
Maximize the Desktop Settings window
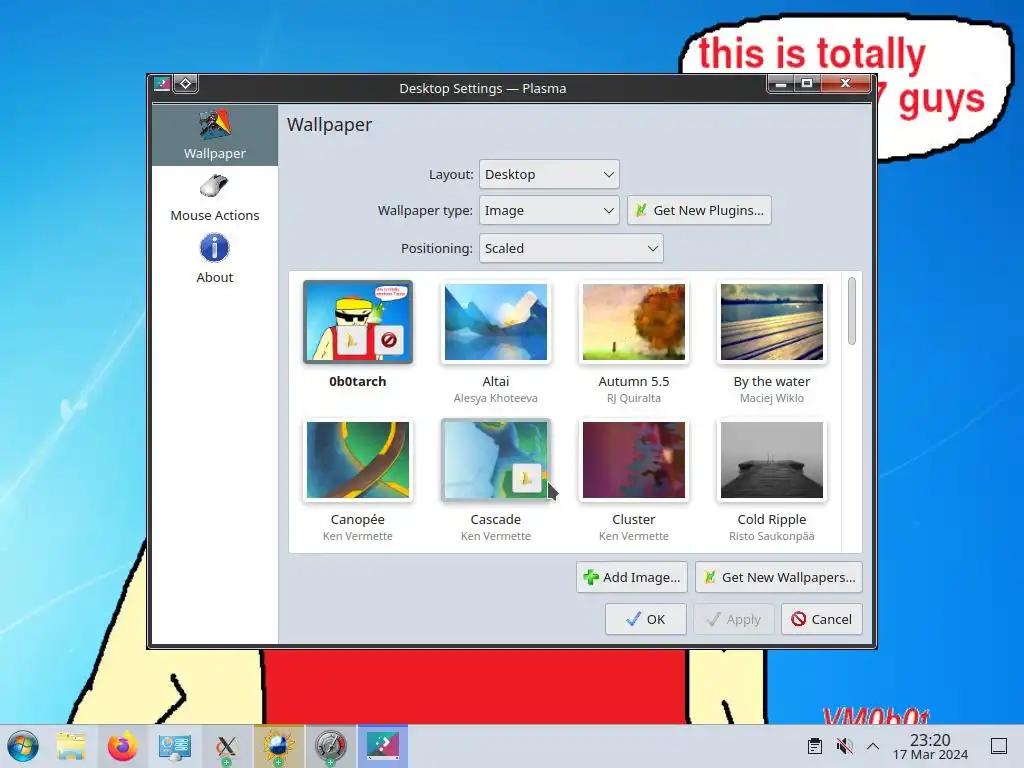coord(807,84)
